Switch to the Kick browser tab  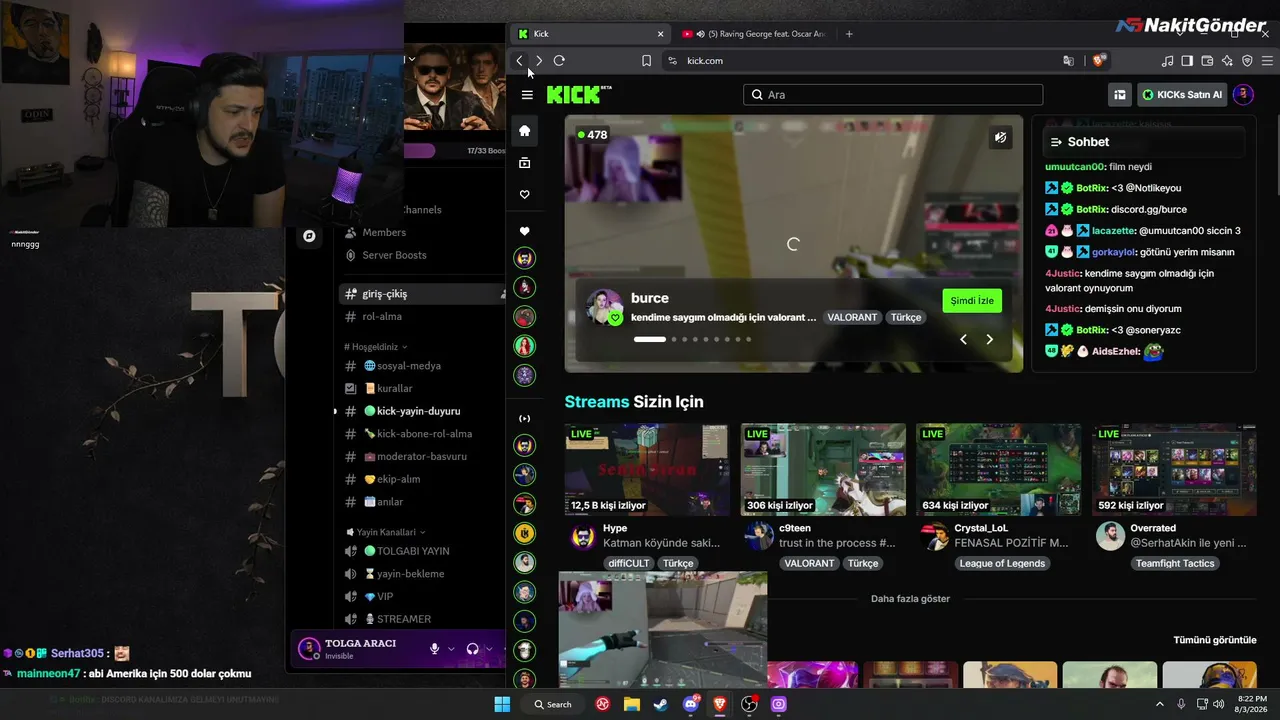coord(590,34)
